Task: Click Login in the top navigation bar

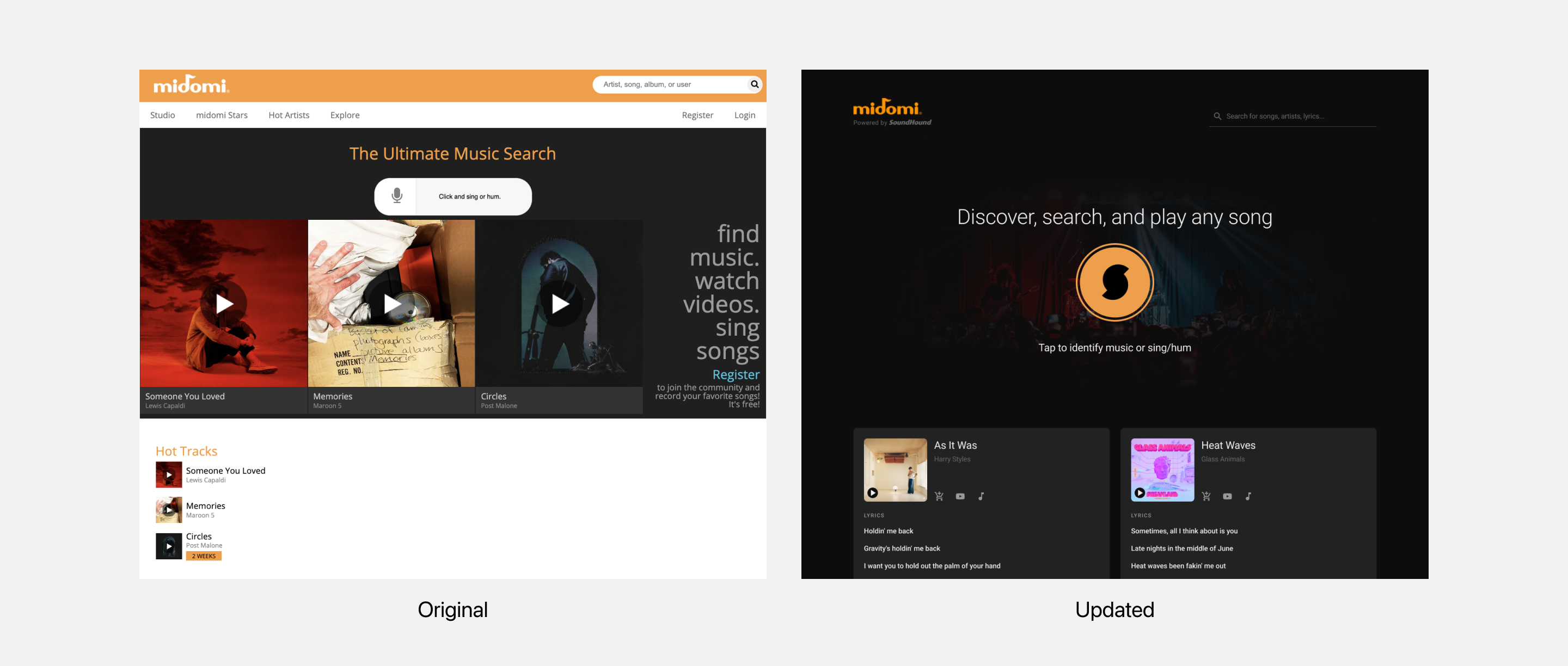Action: click(x=744, y=115)
